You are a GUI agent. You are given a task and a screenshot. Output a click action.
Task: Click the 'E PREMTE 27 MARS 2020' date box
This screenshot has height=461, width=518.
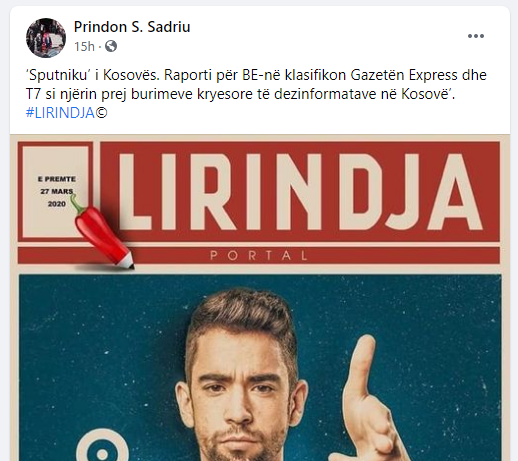[55, 191]
